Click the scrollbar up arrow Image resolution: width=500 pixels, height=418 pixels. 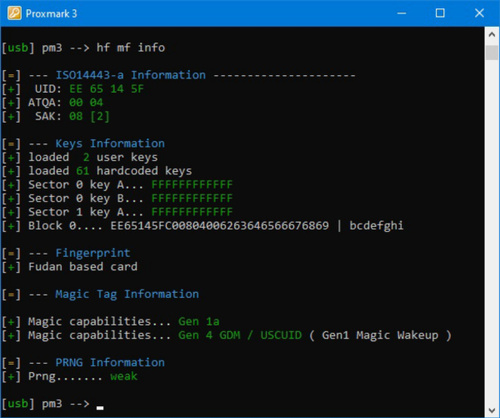pyautogui.click(x=492, y=34)
